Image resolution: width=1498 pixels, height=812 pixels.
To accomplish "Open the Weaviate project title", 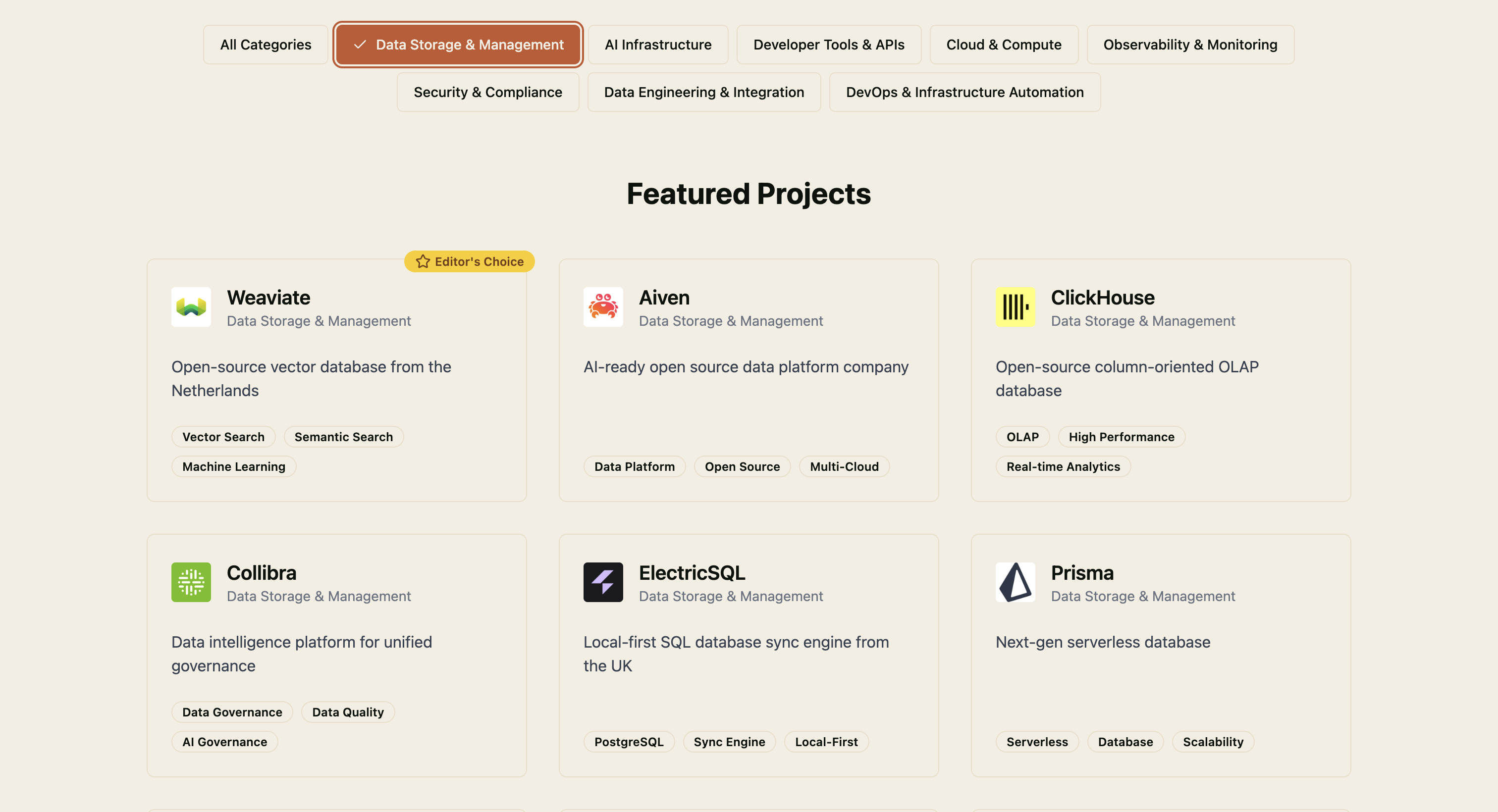I will 268,298.
